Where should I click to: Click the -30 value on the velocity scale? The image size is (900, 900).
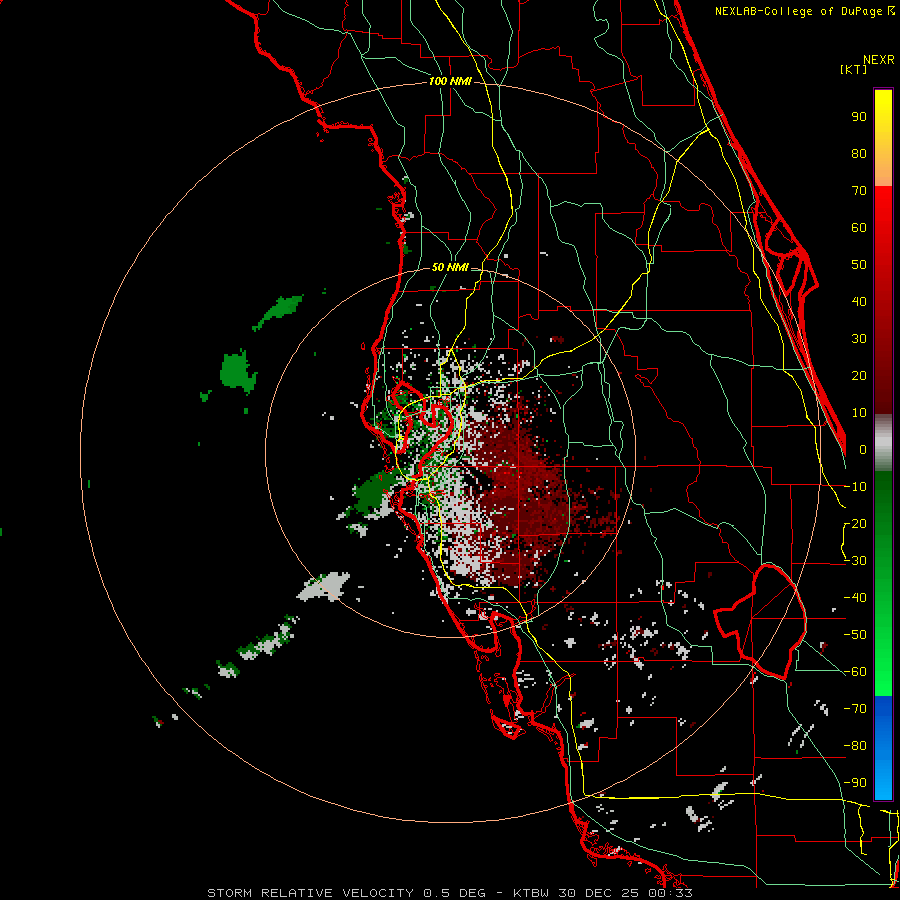855,561
